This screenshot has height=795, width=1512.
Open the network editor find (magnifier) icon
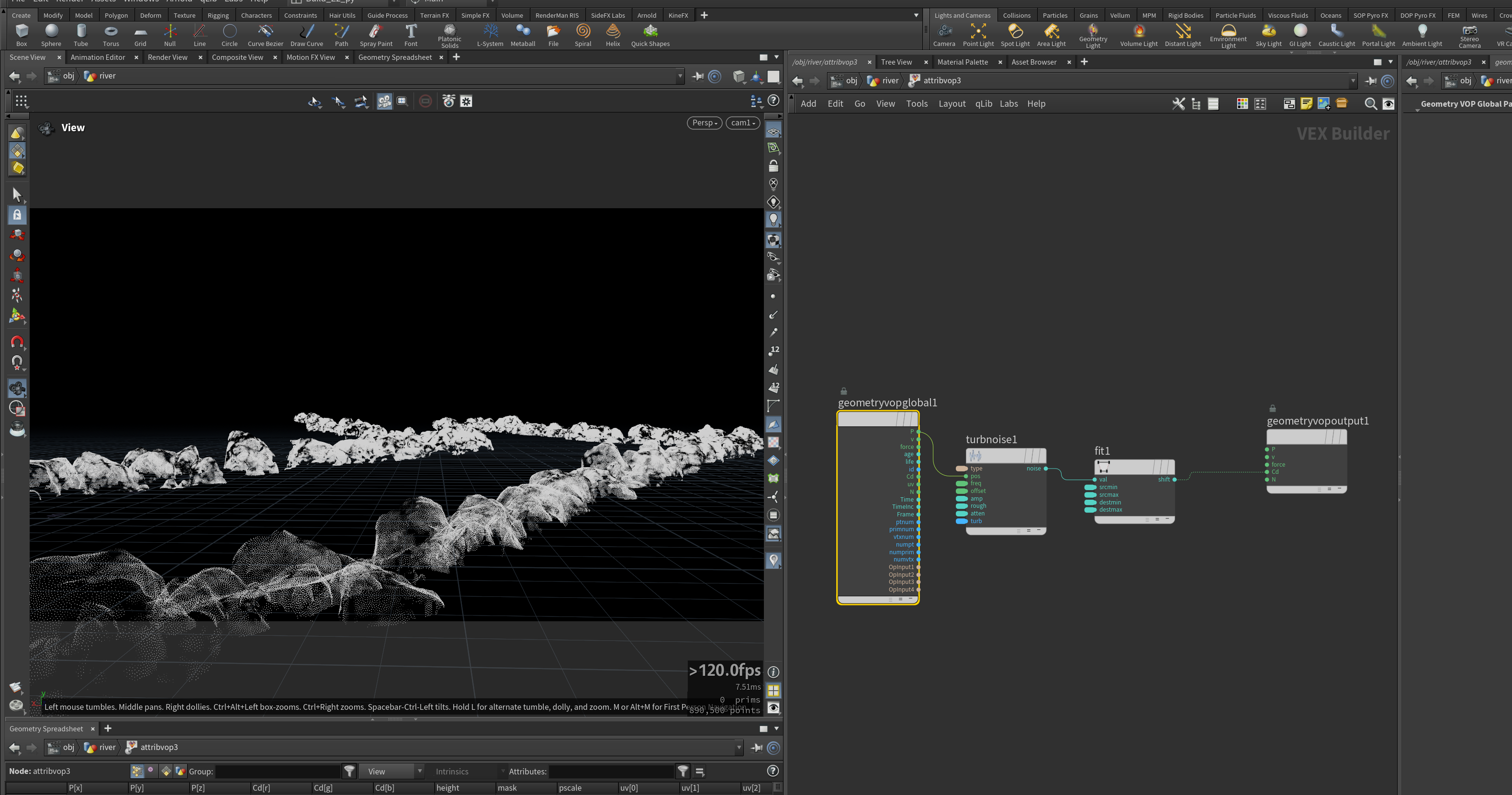[1370, 104]
